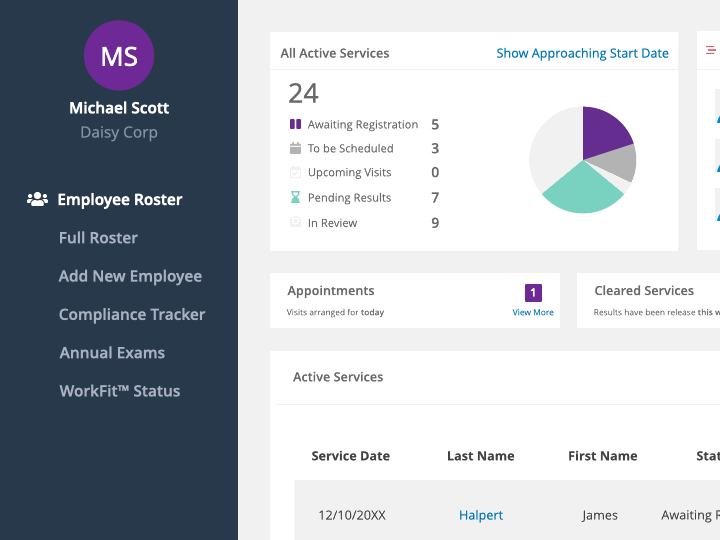
Task: Go to Add New Employee
Action: click(x=130, y=276)
